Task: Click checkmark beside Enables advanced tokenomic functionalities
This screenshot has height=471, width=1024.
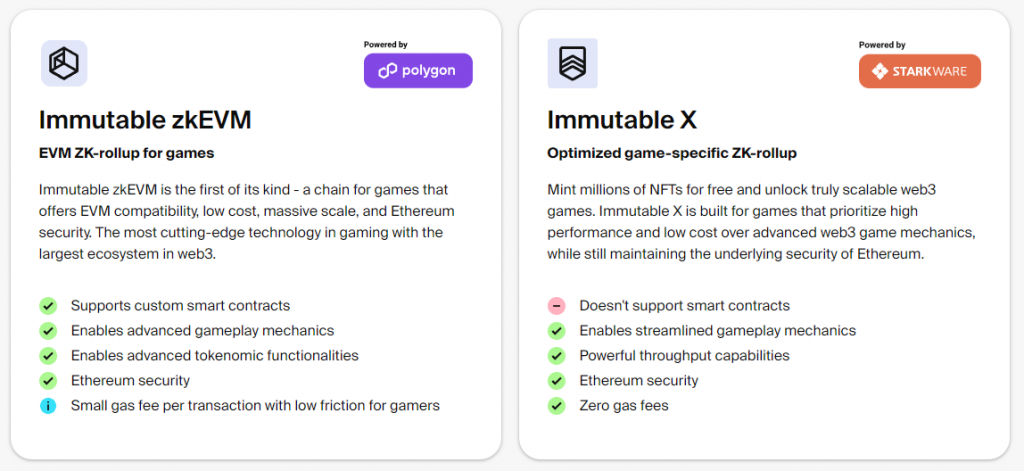Action: click(48, 355)
